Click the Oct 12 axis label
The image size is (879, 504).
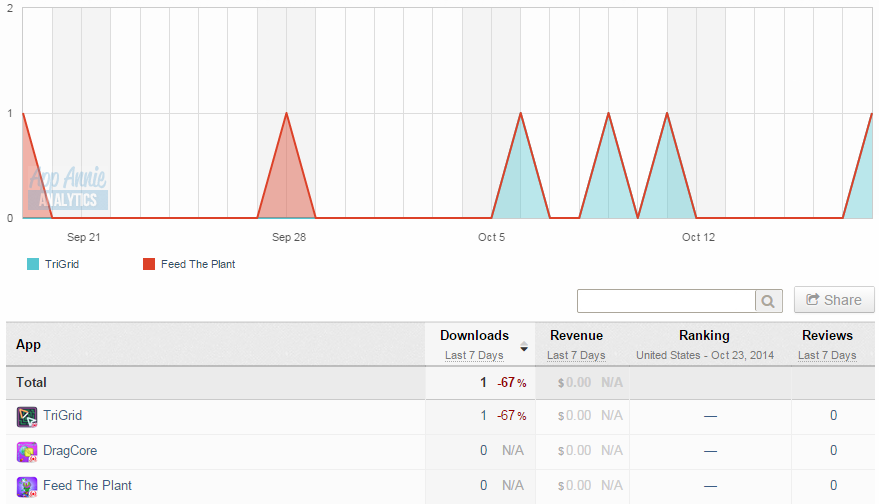pyautogui.click(x=698, y=237)
